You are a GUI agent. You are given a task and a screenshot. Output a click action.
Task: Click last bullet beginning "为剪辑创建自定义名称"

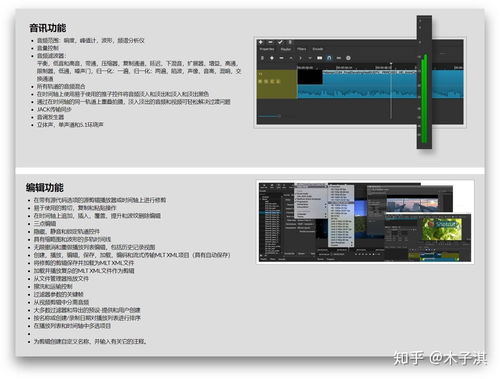coord(90,341)
